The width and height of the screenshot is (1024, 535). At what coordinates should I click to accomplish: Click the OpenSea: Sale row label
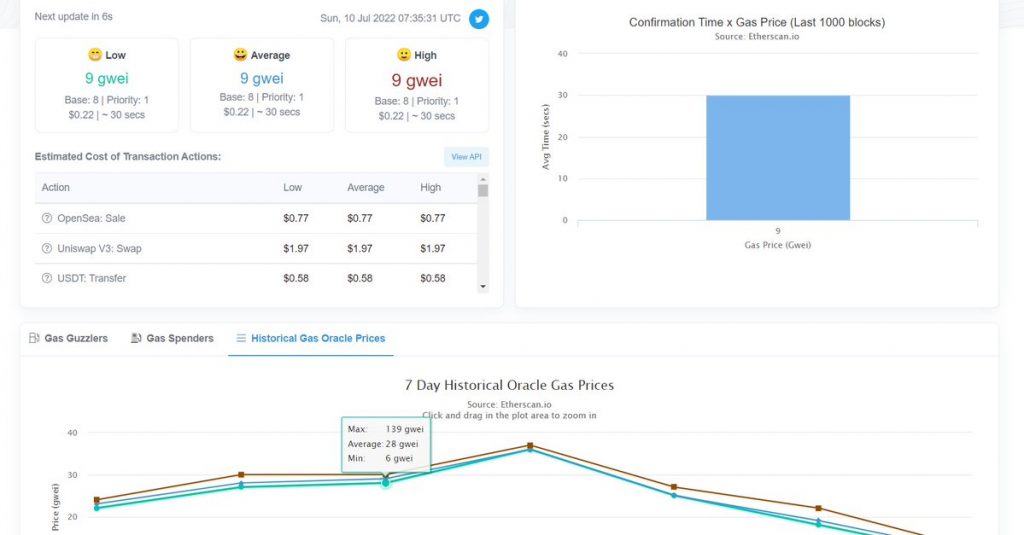point(91,218)
